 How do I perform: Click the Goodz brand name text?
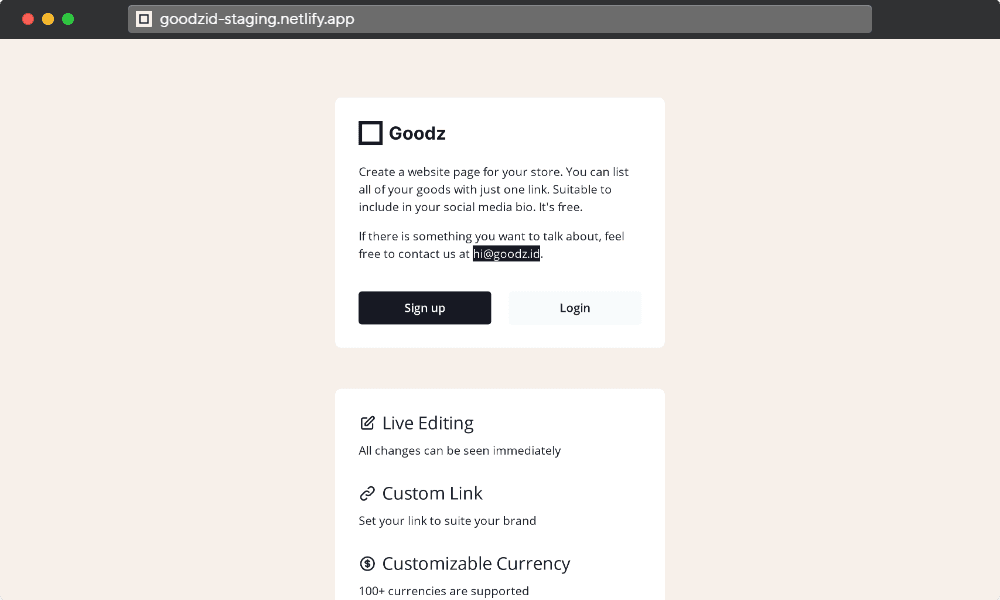(x=417, y=133)
